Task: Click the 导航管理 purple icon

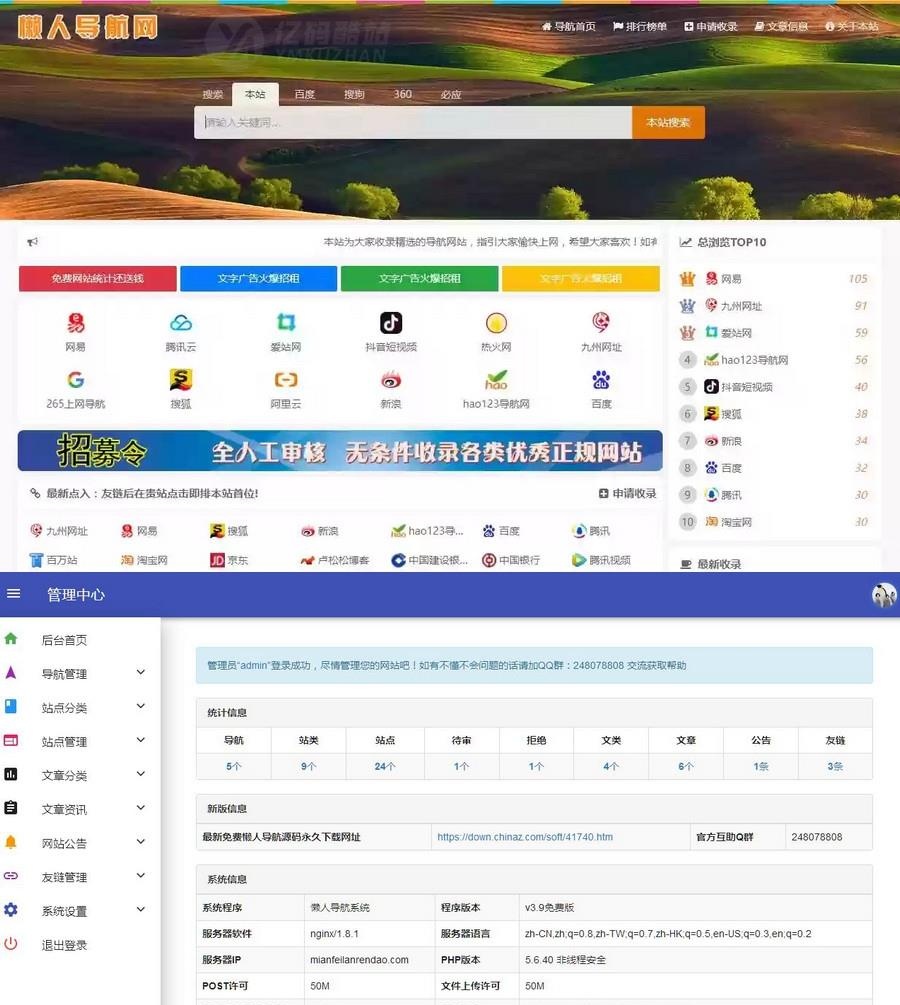Action: (x=11, y=672)
